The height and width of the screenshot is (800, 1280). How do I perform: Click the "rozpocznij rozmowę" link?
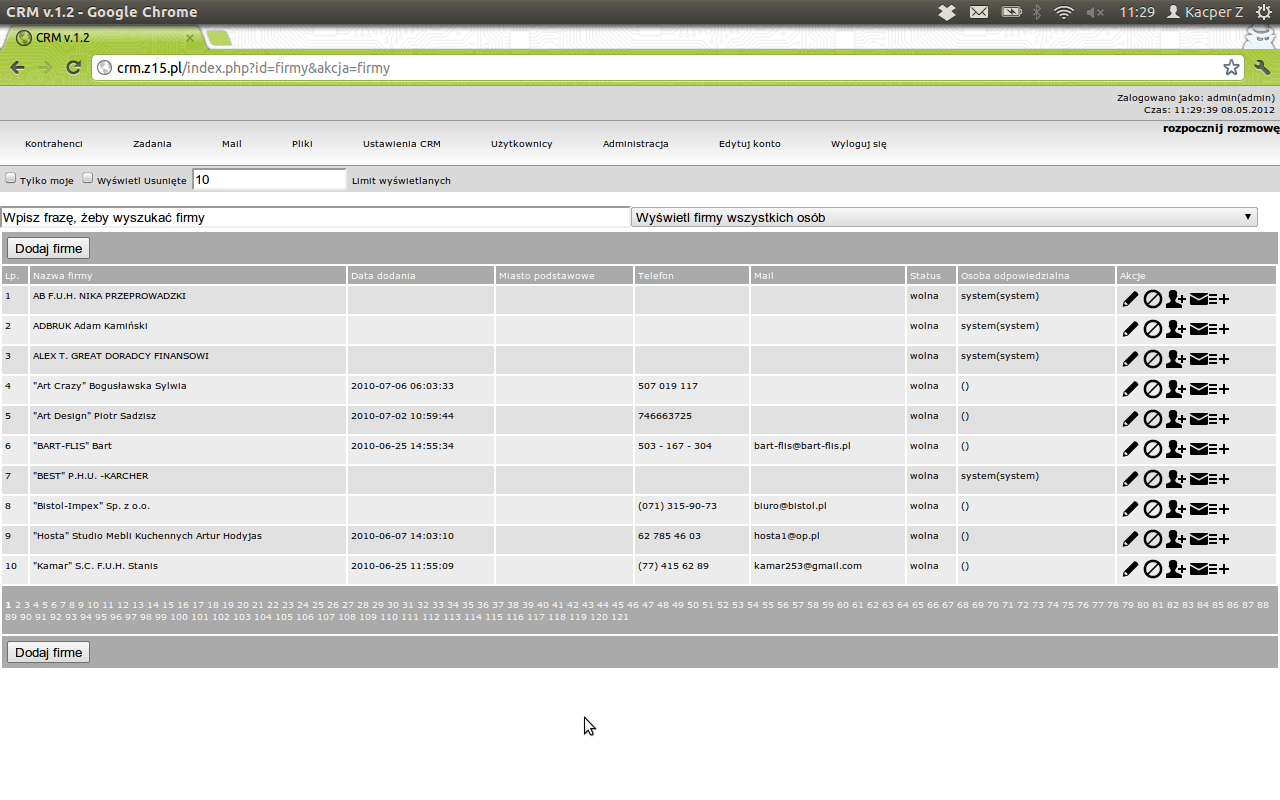[1221, 128]
